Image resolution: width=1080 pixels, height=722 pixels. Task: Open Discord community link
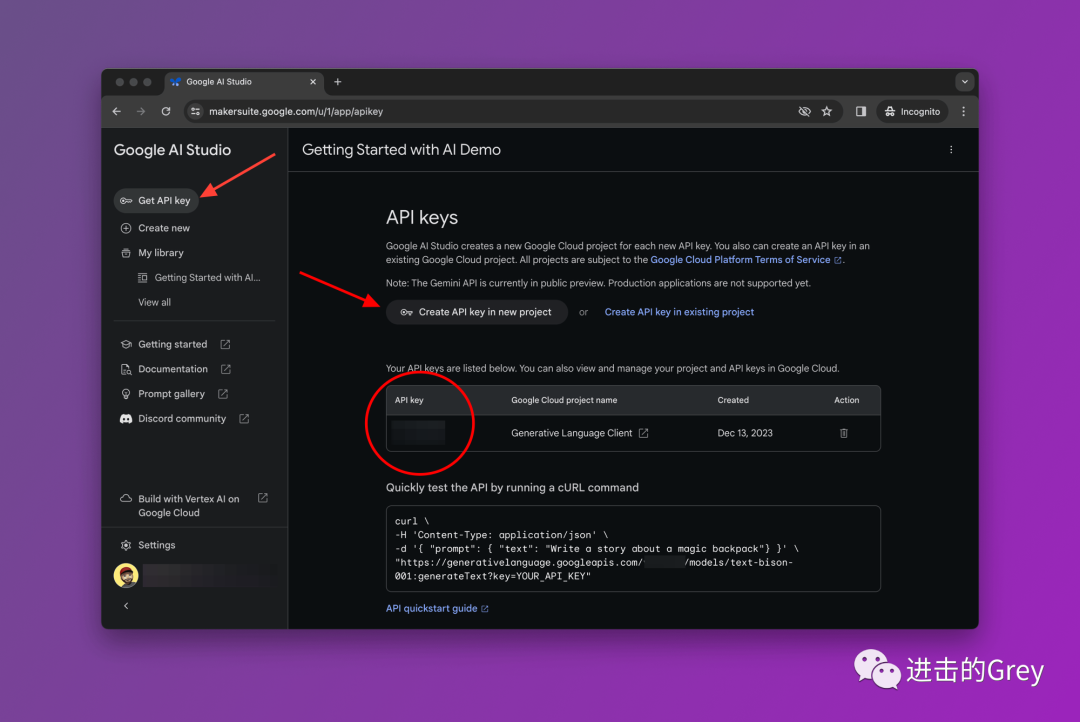185,418
